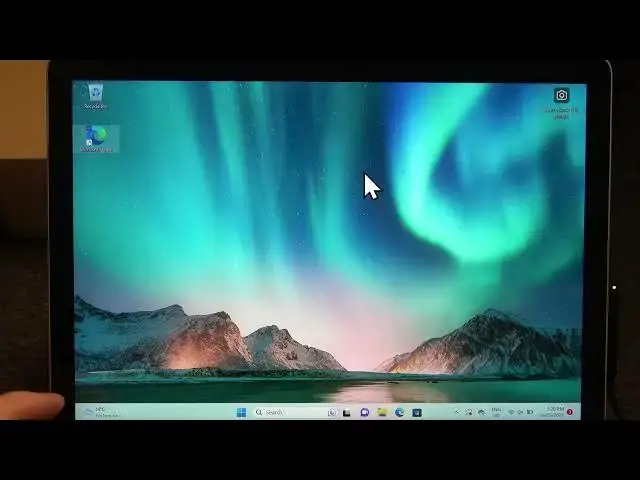Switch the ENG input language indicator
Screen dimensions: 640x480
coord(496,412)
